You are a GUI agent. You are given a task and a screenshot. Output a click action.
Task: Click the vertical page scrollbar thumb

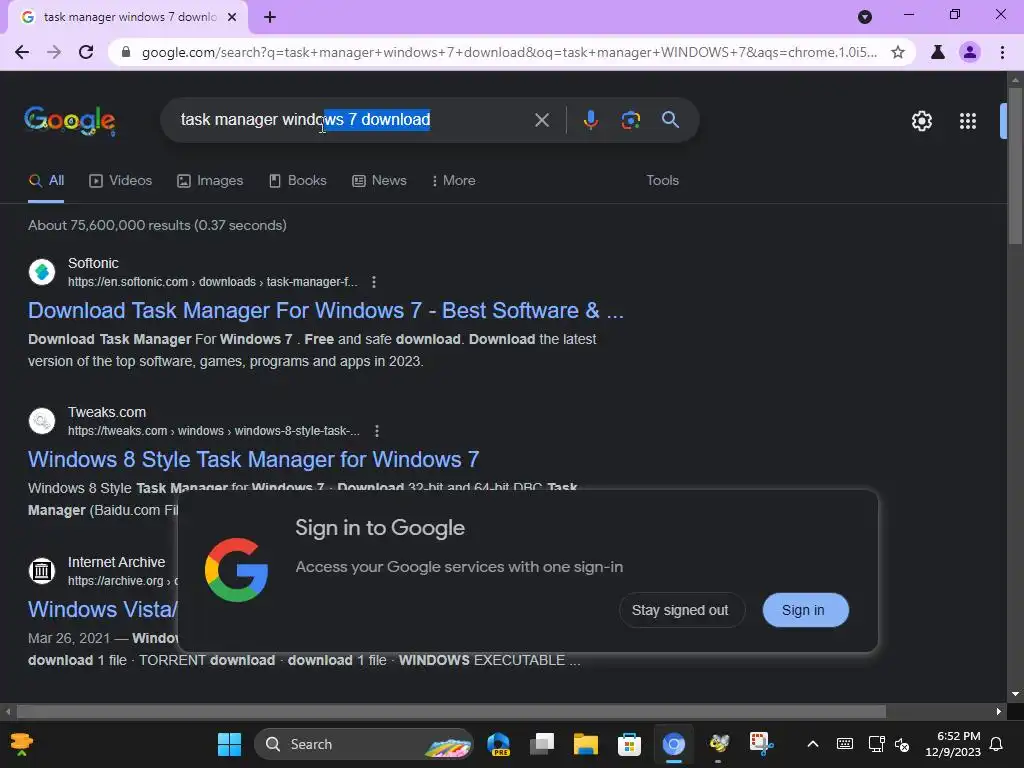tap(1015, 167)
